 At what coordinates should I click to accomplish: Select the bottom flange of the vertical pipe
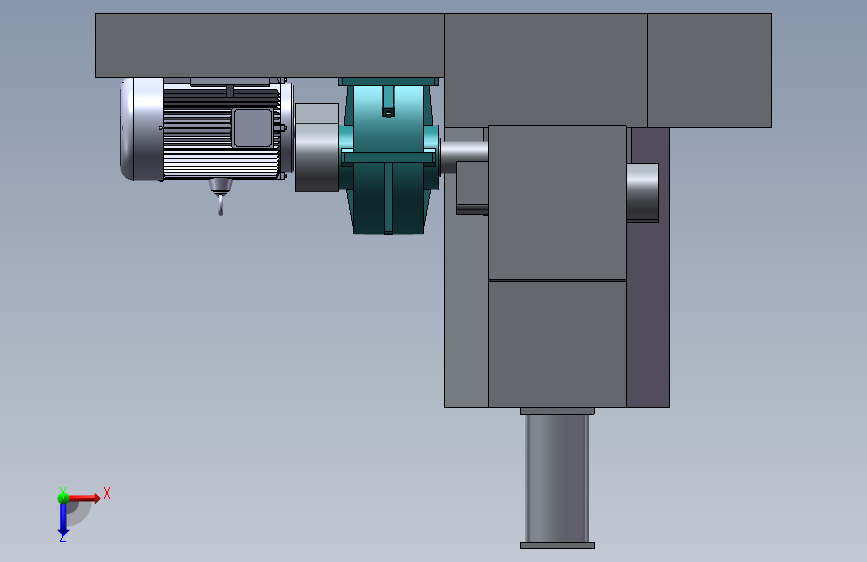[557, 546]
